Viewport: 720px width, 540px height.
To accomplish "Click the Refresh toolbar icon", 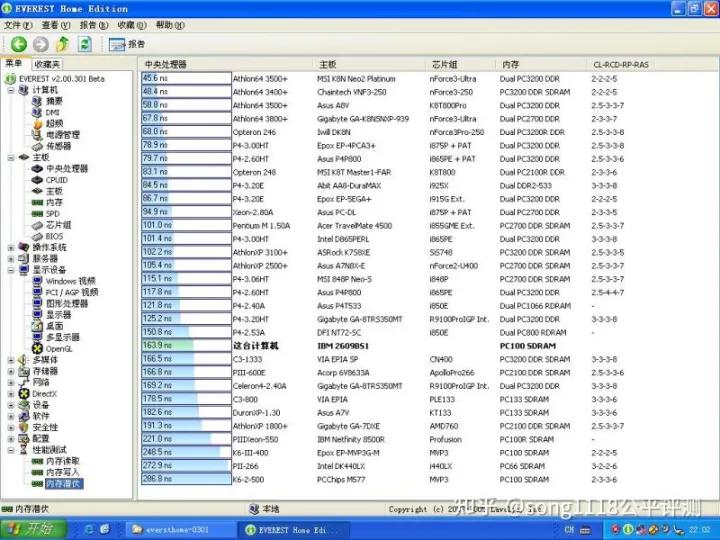I will click(85, 44).
